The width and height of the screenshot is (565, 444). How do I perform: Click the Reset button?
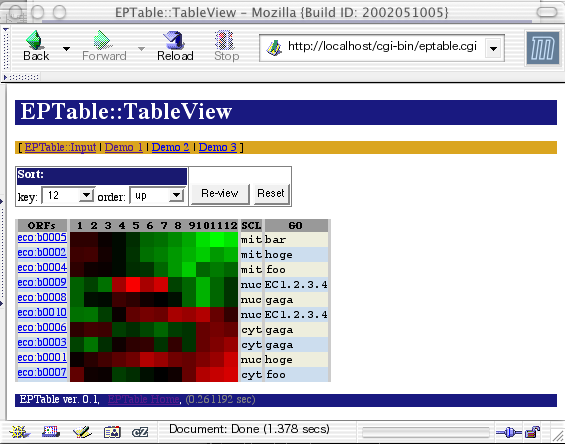point(271,194)
